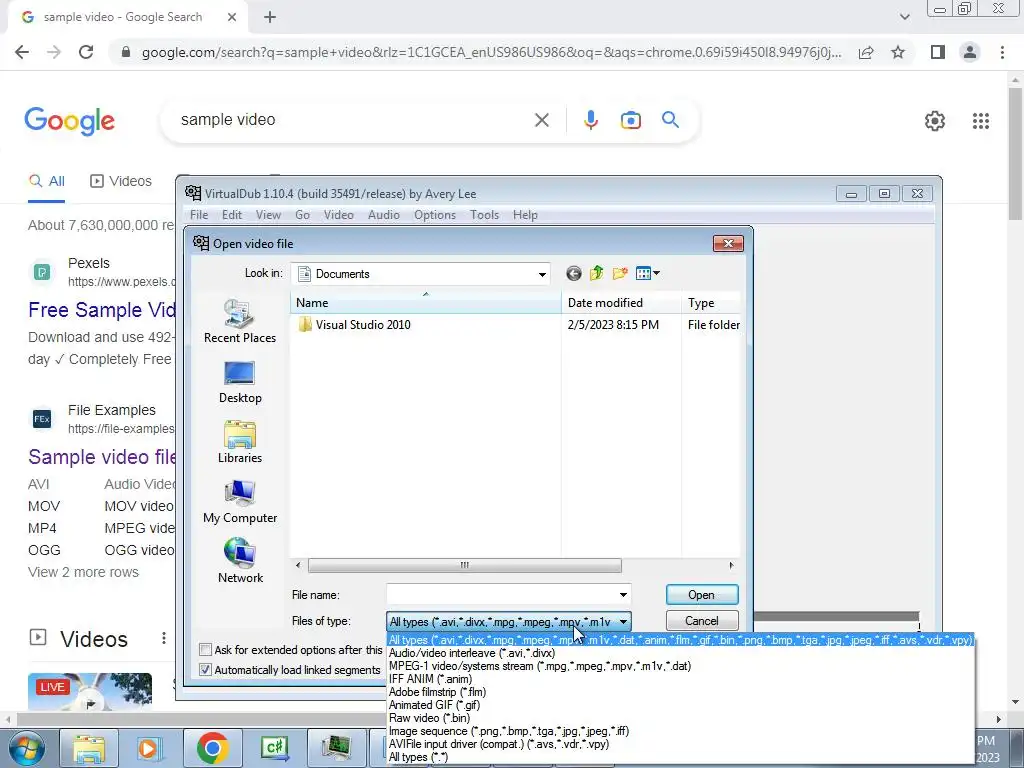The width and height of the screenshot is (1024, 768).
Task: Click Google voice search microphone
Action: [590, 120]
